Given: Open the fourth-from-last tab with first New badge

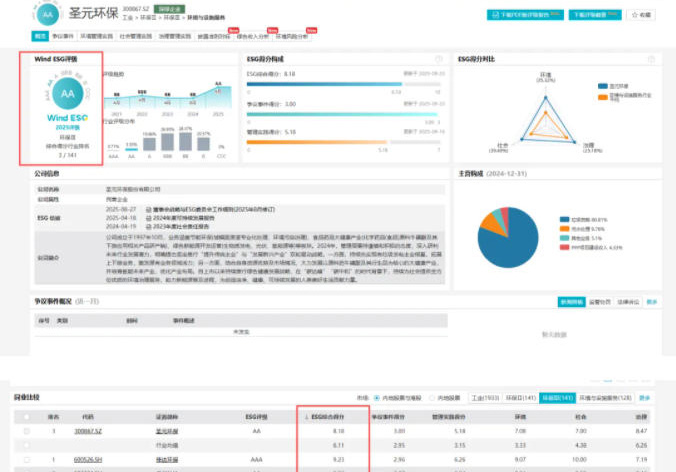Looking at the screenshot, I should click(x=214, y=36).
